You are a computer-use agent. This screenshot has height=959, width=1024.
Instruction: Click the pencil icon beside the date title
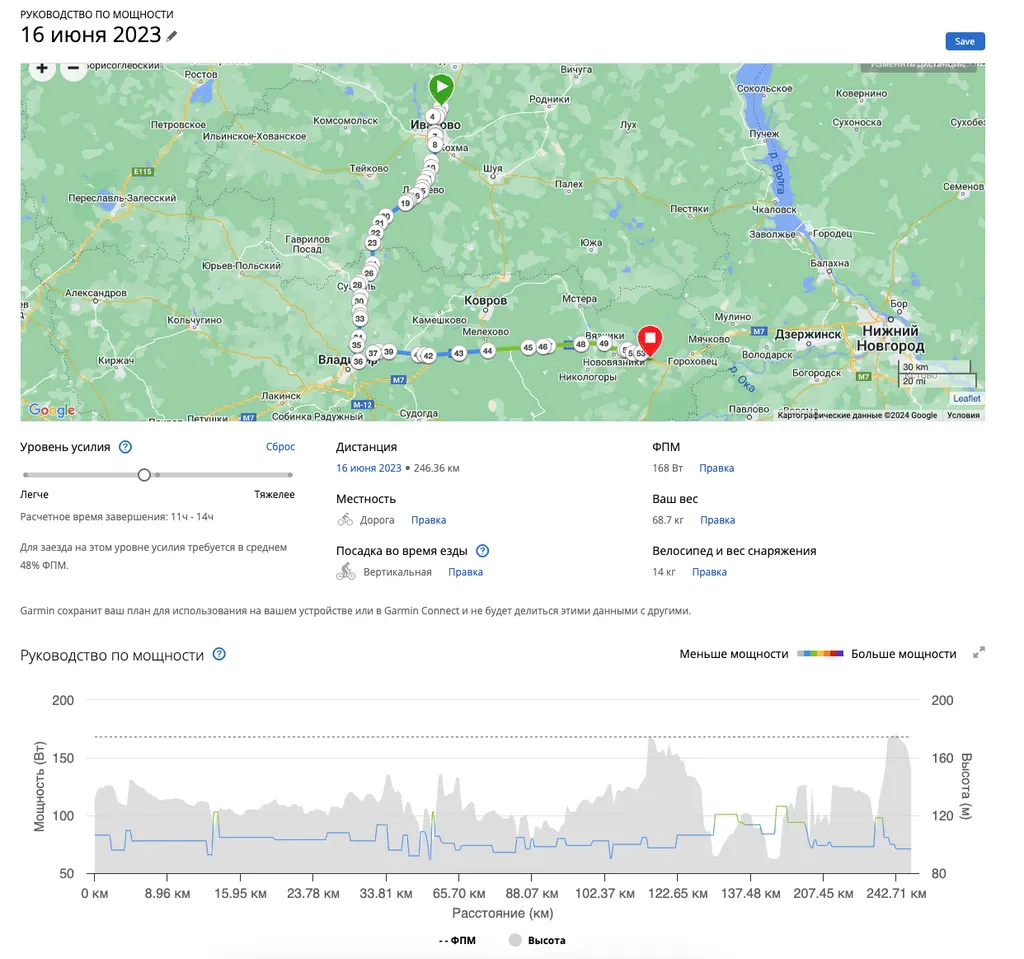pos(172,36)
